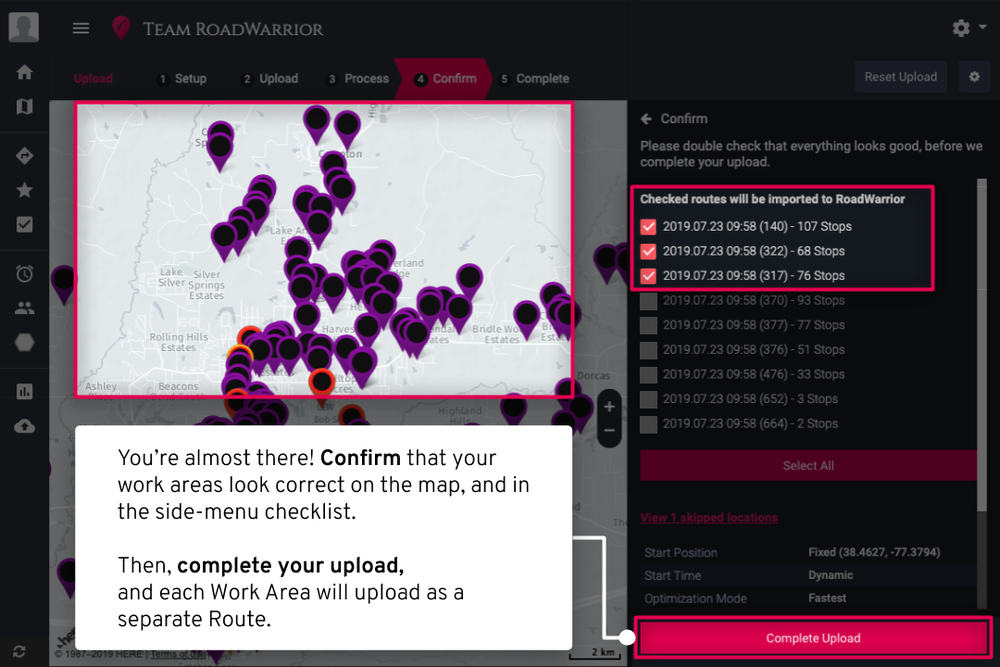Image resolution: width=1000 pixels, height=667 pixels.
Task: Open the alarm clock schedule icon
Action: 24,274
